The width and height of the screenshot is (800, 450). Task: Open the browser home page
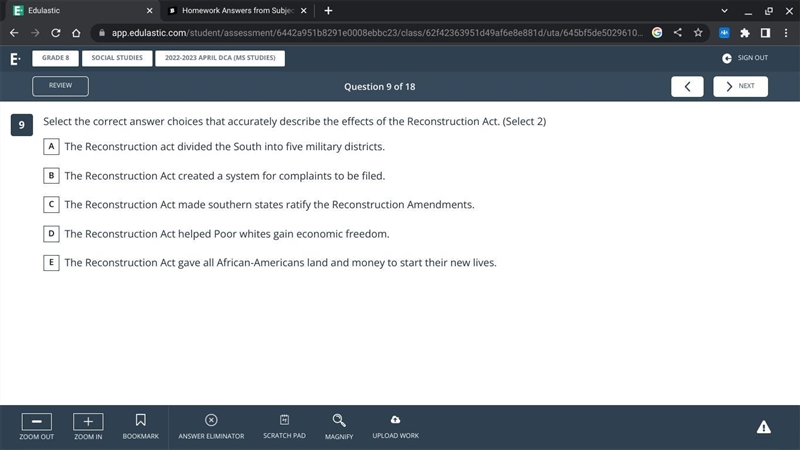coord(76,33)
